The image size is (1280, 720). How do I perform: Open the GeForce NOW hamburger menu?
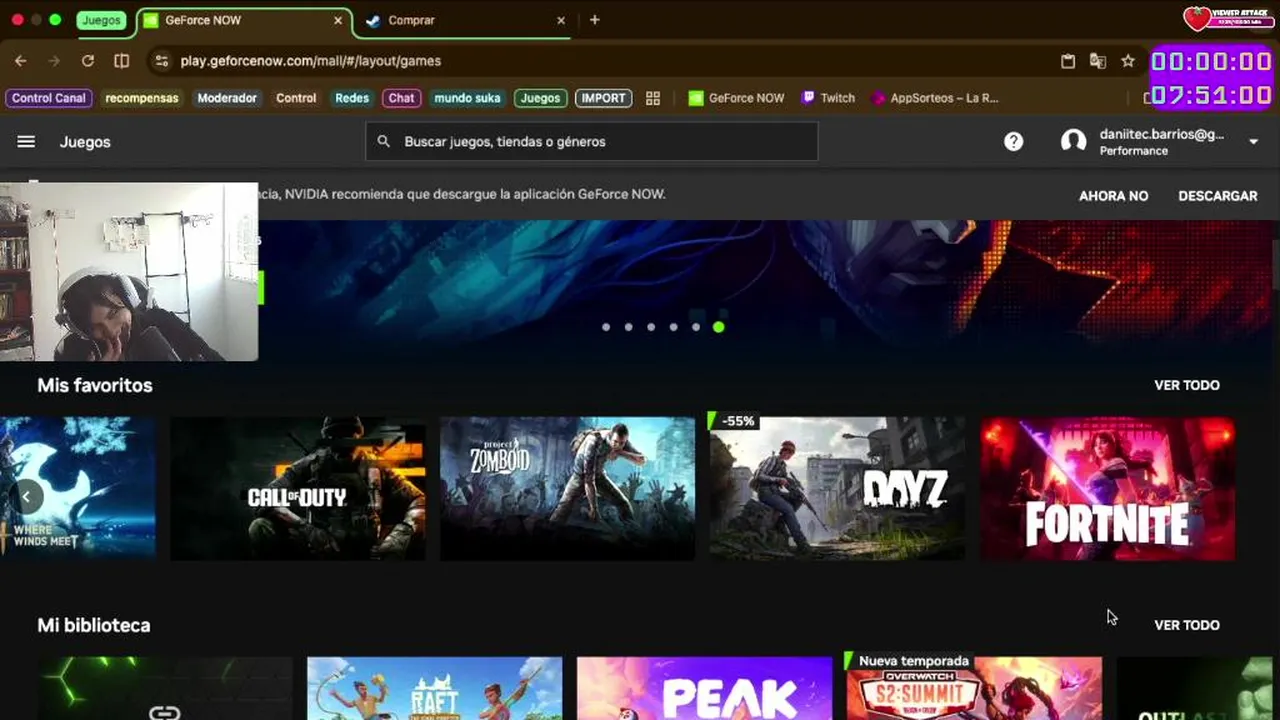pyautogui.click(x=26, y=142)
